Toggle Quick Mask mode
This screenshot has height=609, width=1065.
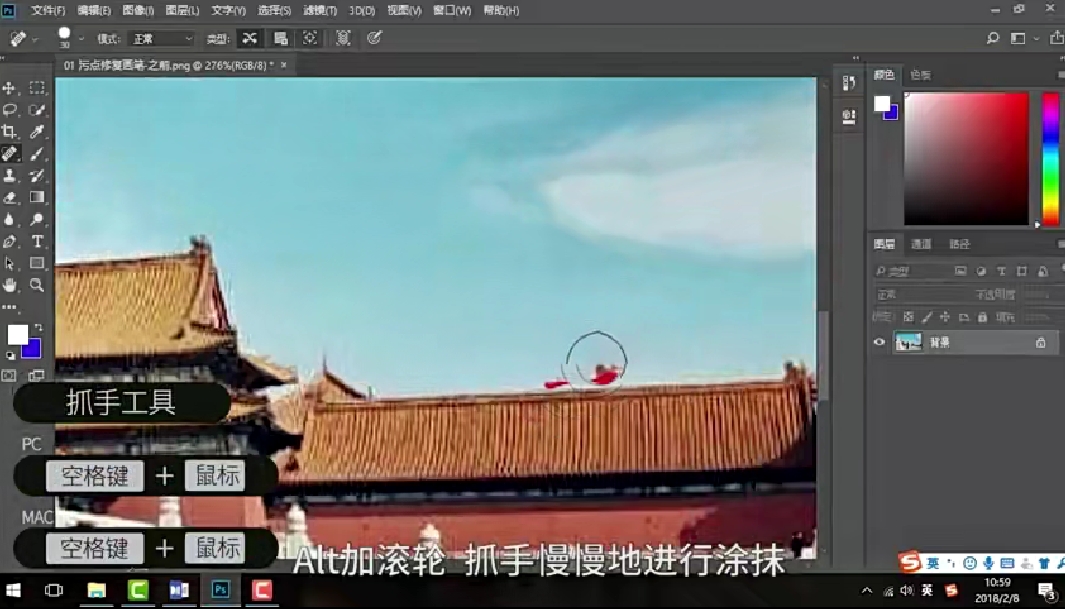(x=10, y=376)
